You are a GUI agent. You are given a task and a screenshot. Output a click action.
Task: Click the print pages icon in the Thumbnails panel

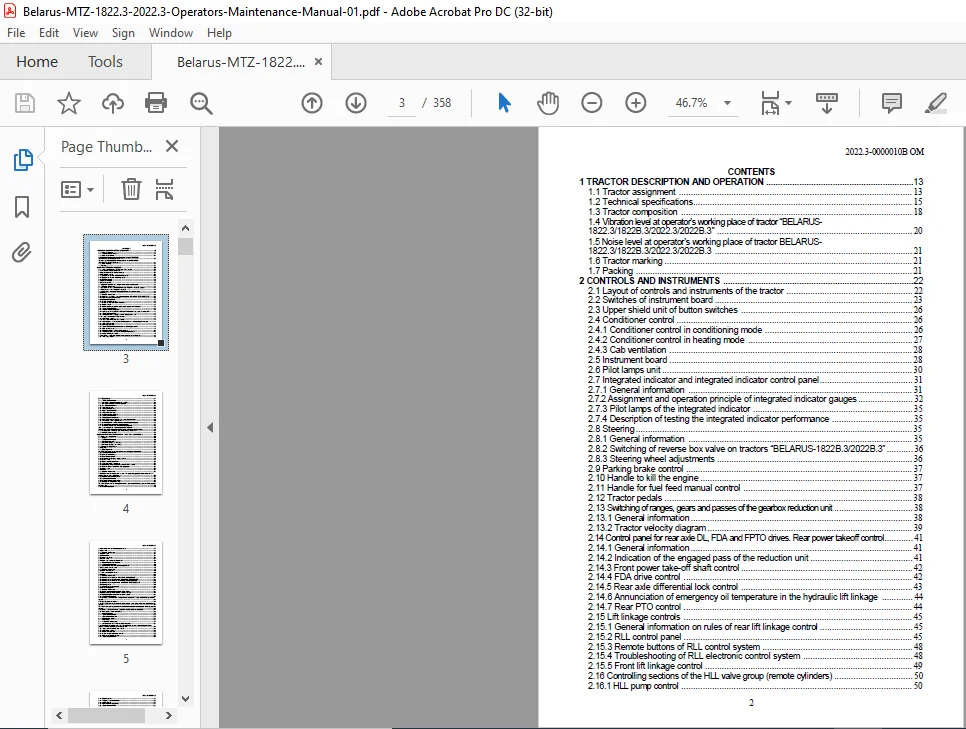click(164, 189)
